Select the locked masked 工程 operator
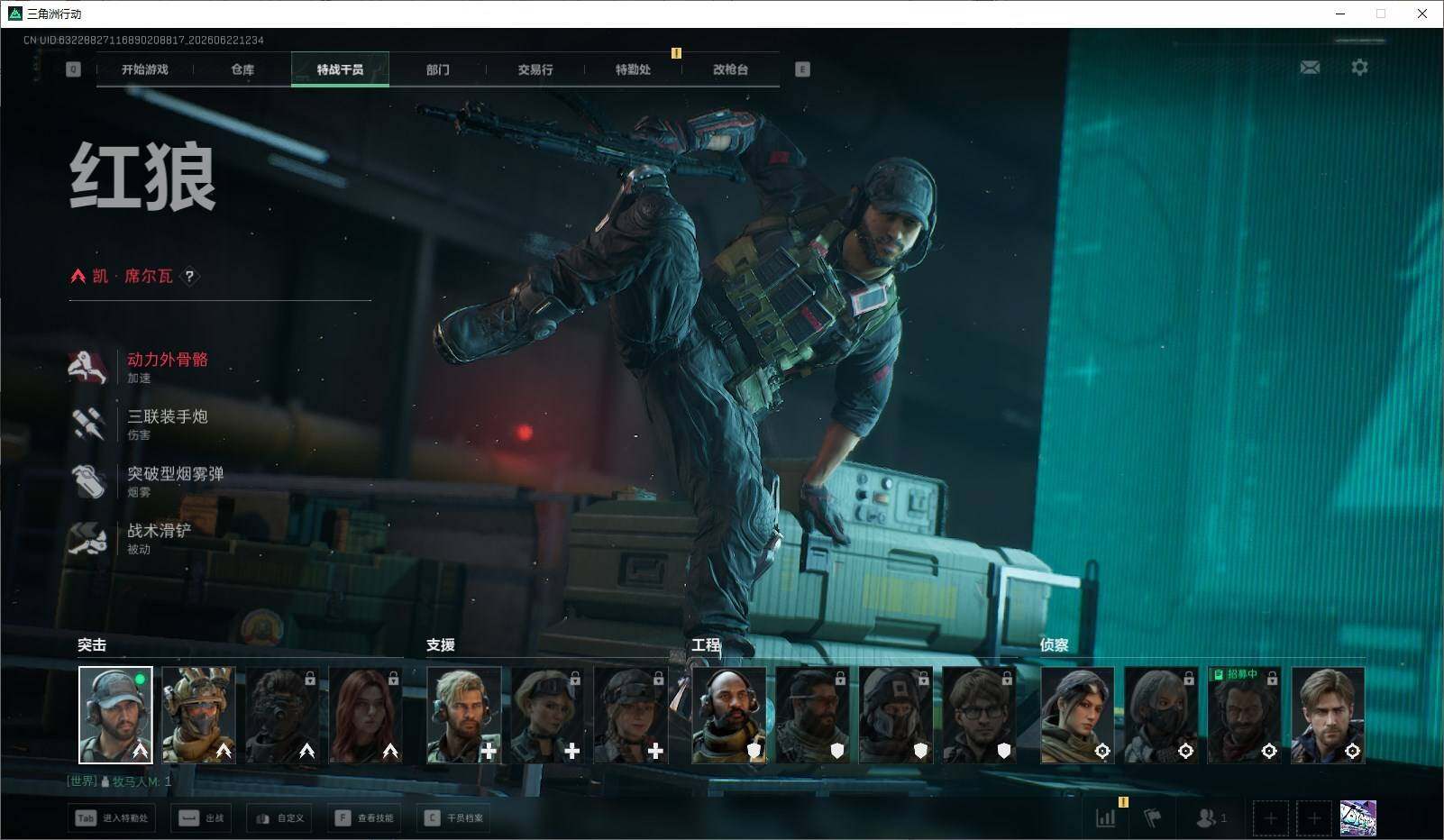Image resolution: width=1444 pixels, height=840 pixels. tap(896, 715)
